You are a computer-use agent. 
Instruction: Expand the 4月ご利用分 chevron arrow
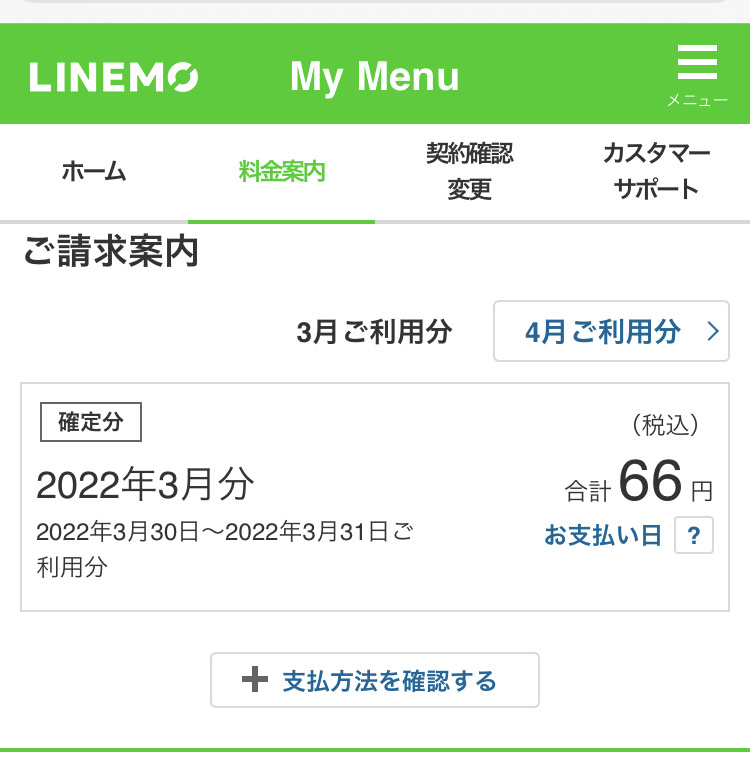[x=712, y=332]
